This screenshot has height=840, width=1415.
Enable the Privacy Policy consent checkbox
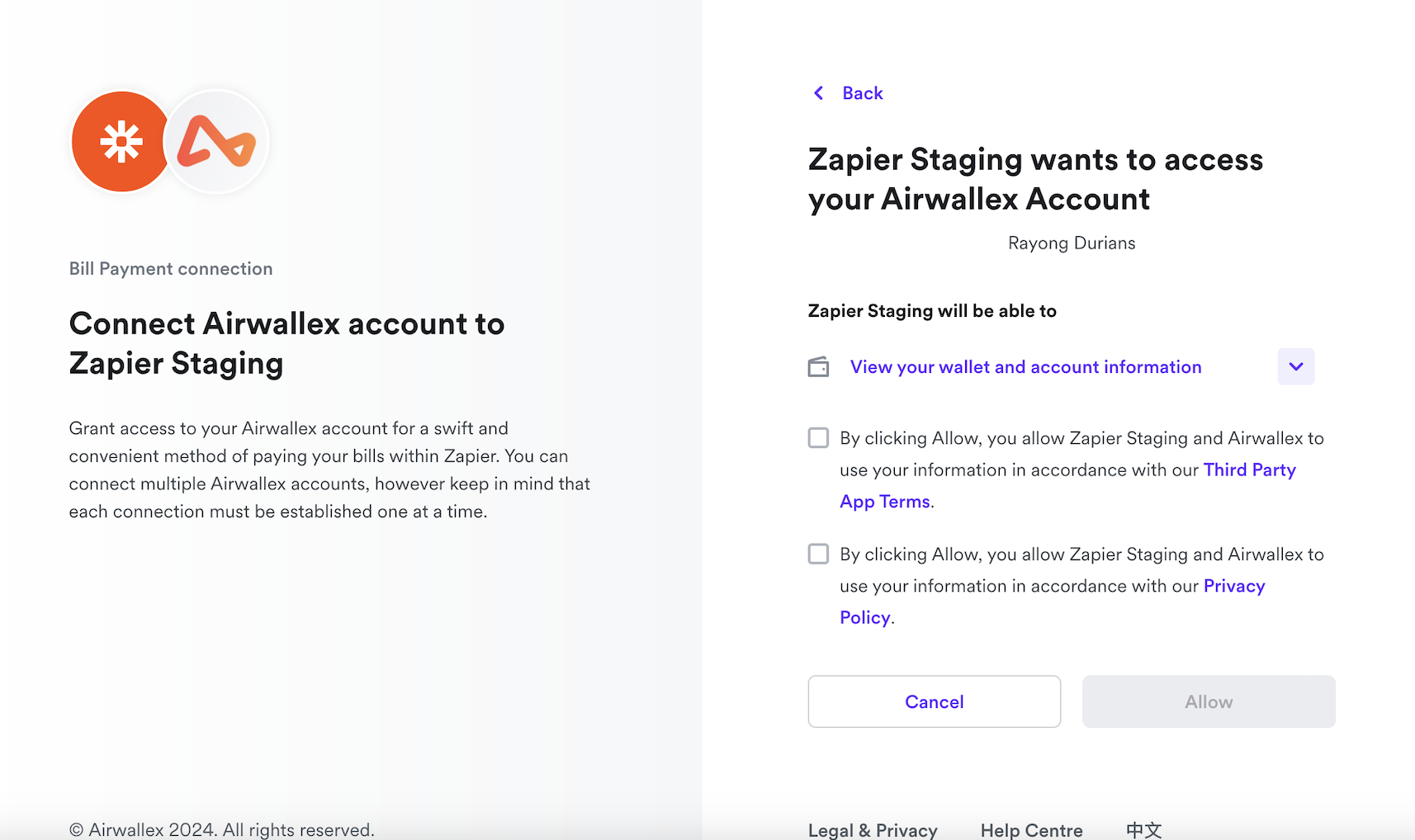818,554
